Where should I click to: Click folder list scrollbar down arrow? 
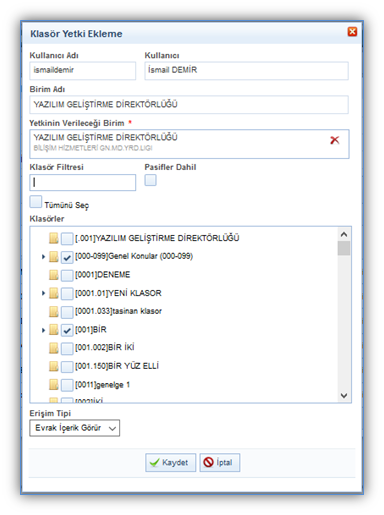344,395
